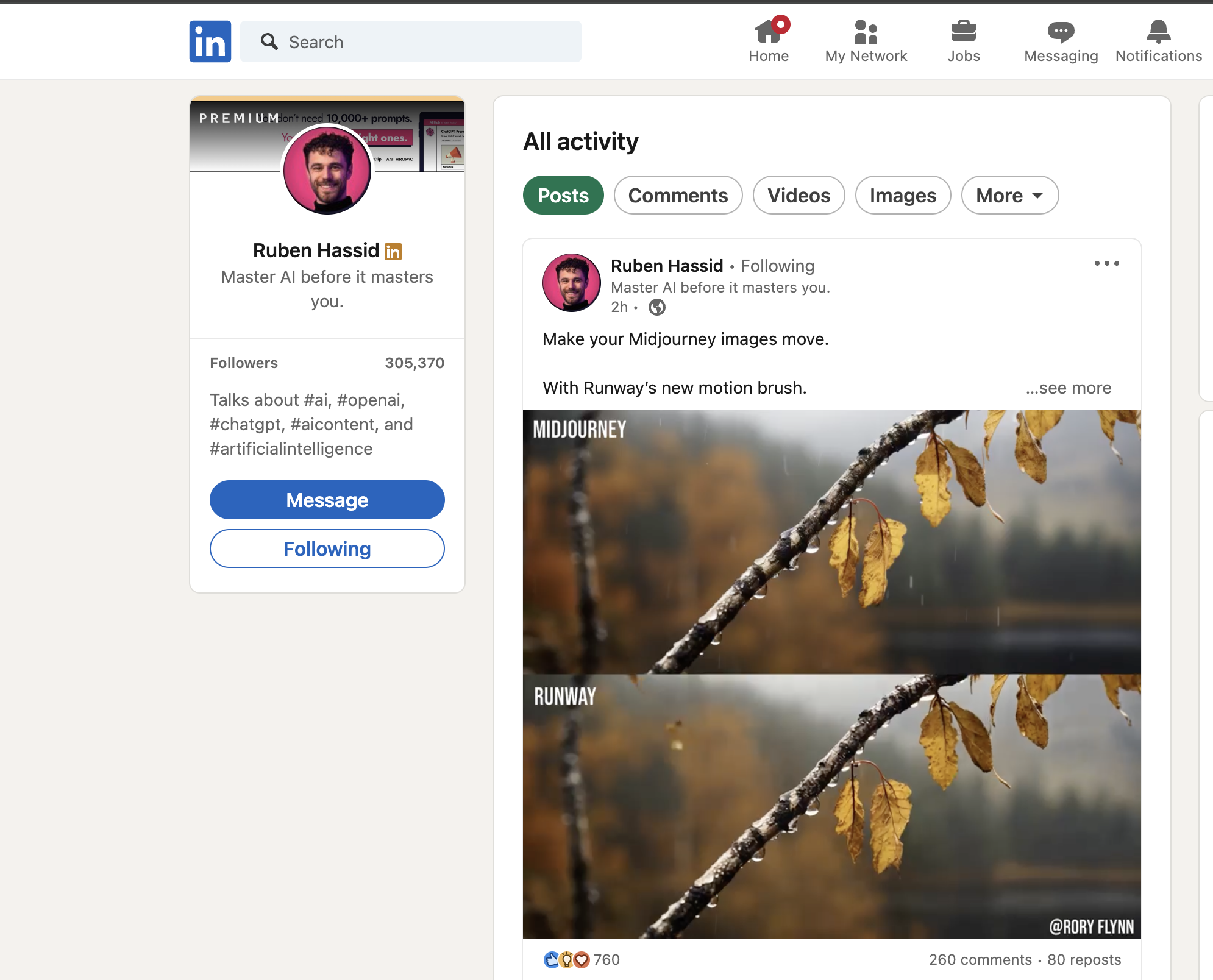Viewport: 1213px width, 980px height.
Task: Click the globe visibility icon on the post
Action: [656, 308]
